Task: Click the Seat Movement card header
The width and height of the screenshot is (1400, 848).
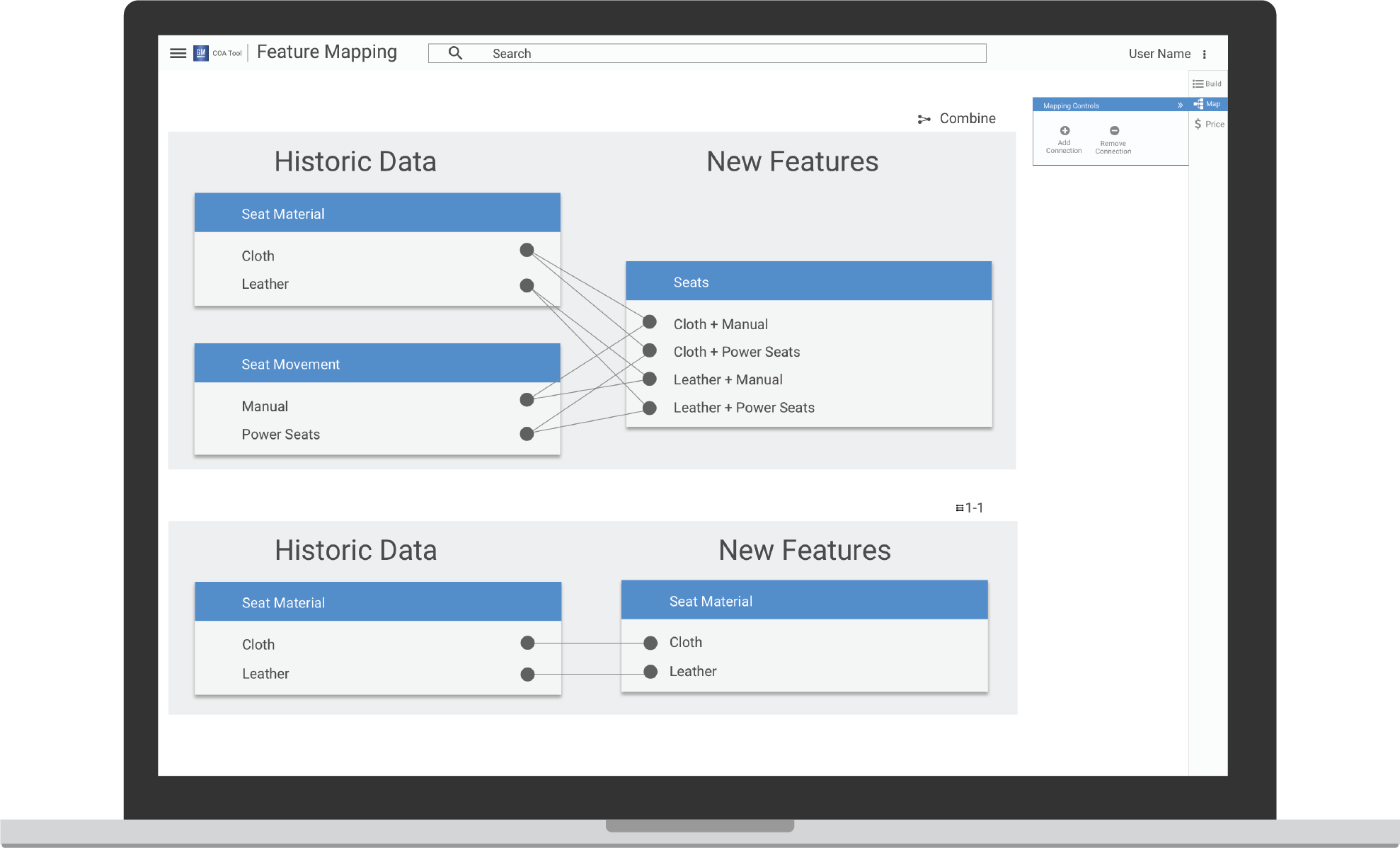Action: 377,364
